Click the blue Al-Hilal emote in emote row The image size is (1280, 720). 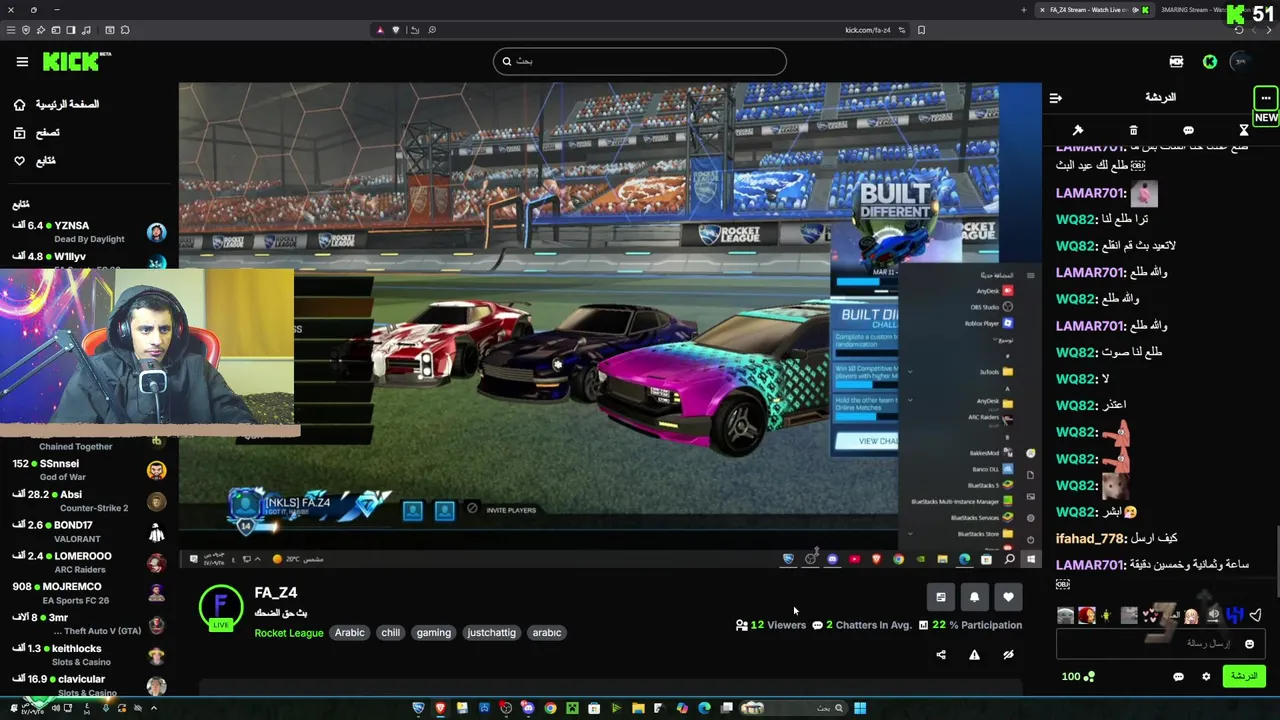click(1234, 615)
